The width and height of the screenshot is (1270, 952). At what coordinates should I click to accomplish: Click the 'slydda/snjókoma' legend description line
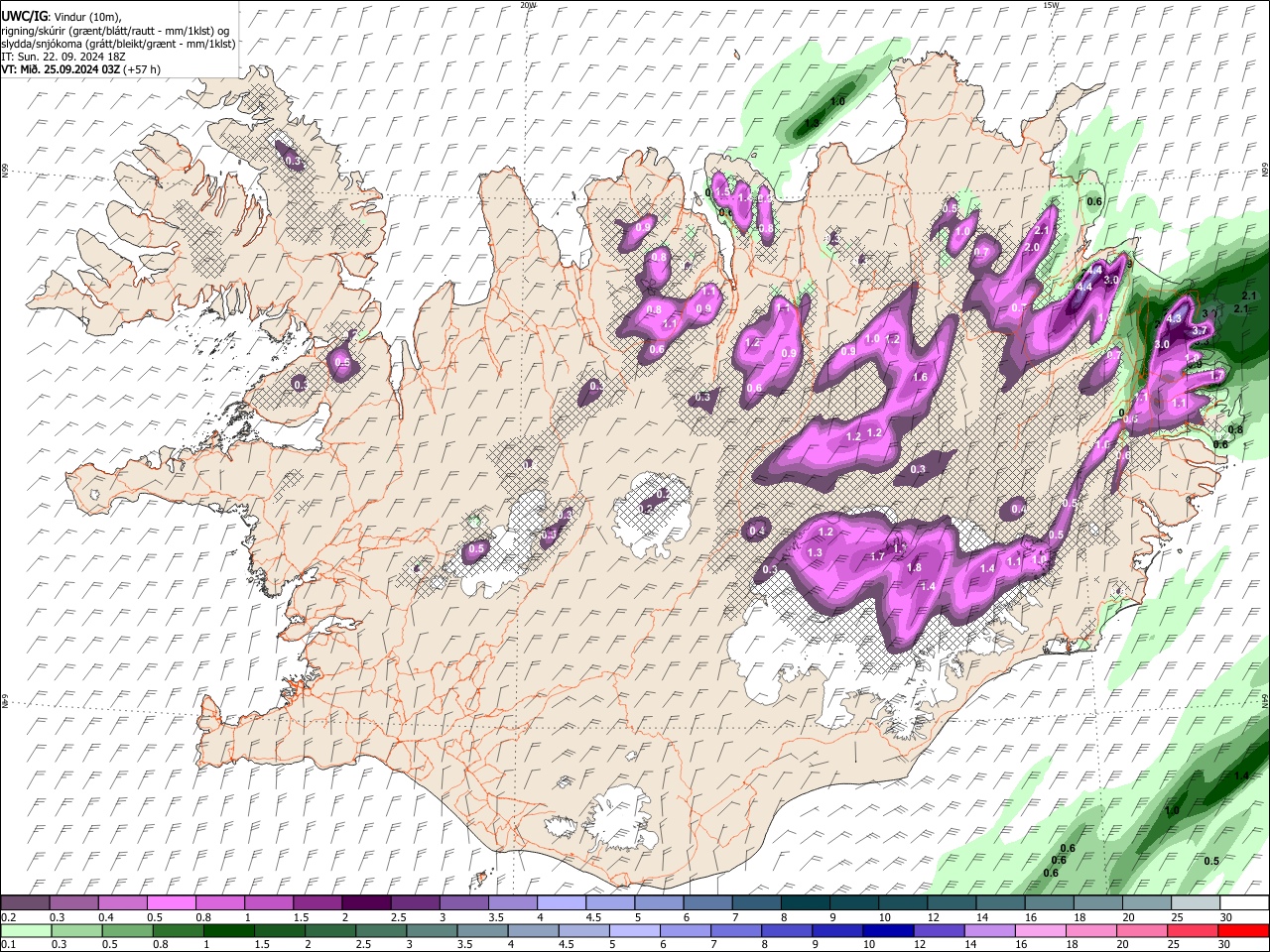click(118, 44)
